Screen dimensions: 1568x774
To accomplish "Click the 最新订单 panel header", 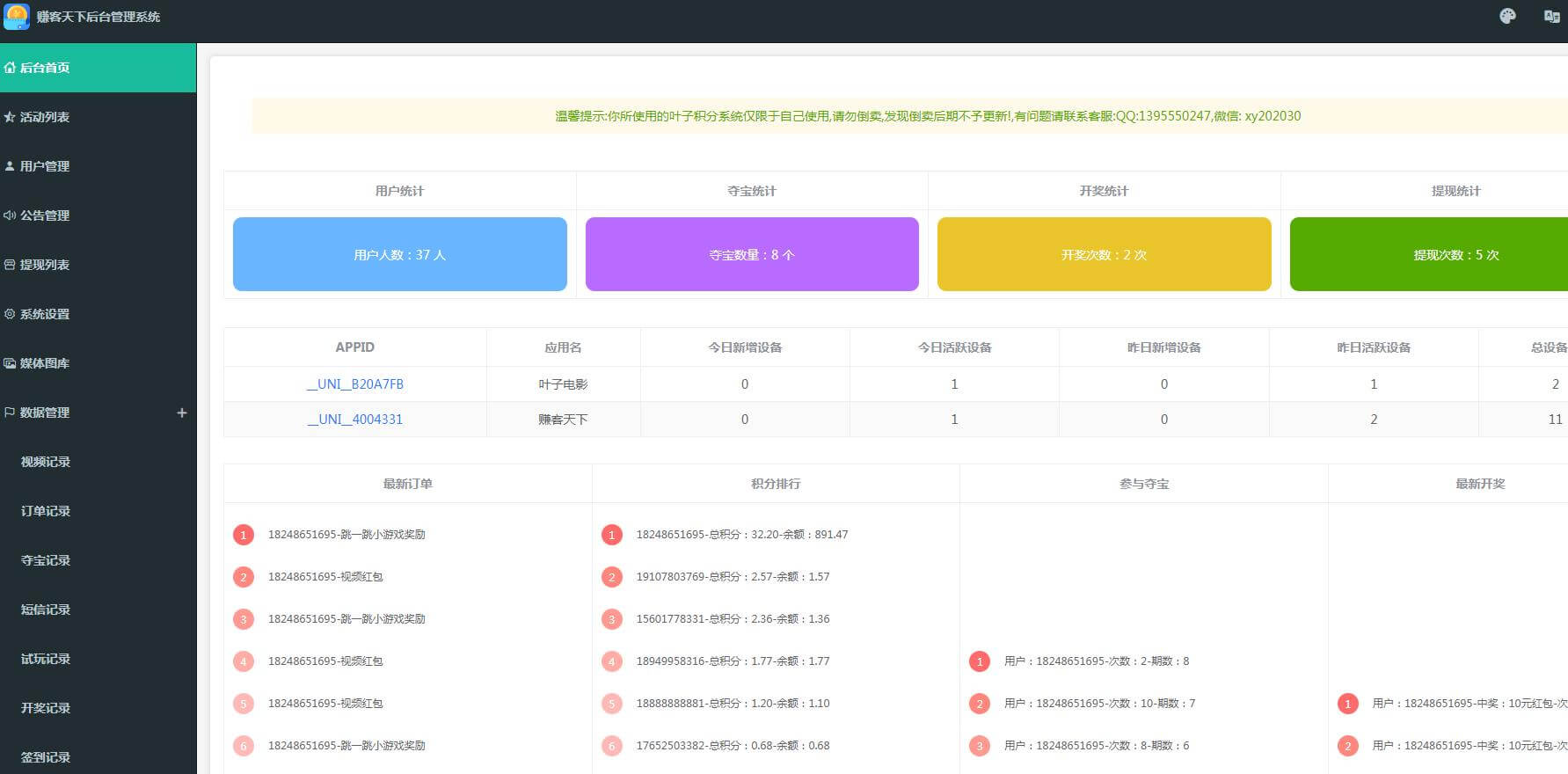I will coord(408,484).
